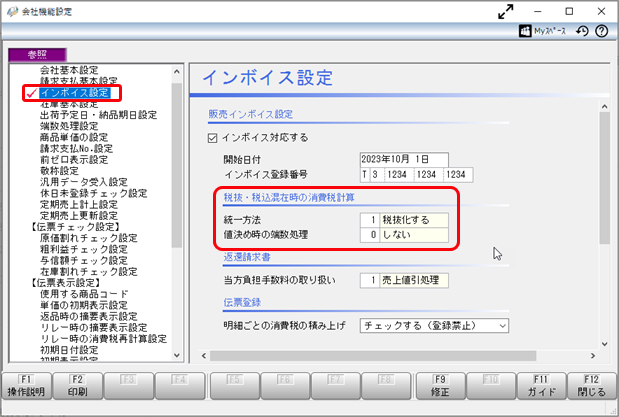Click 【伝票チェック設定】 heading in list
Screen dimensions: 619x417
pos(75,227)
